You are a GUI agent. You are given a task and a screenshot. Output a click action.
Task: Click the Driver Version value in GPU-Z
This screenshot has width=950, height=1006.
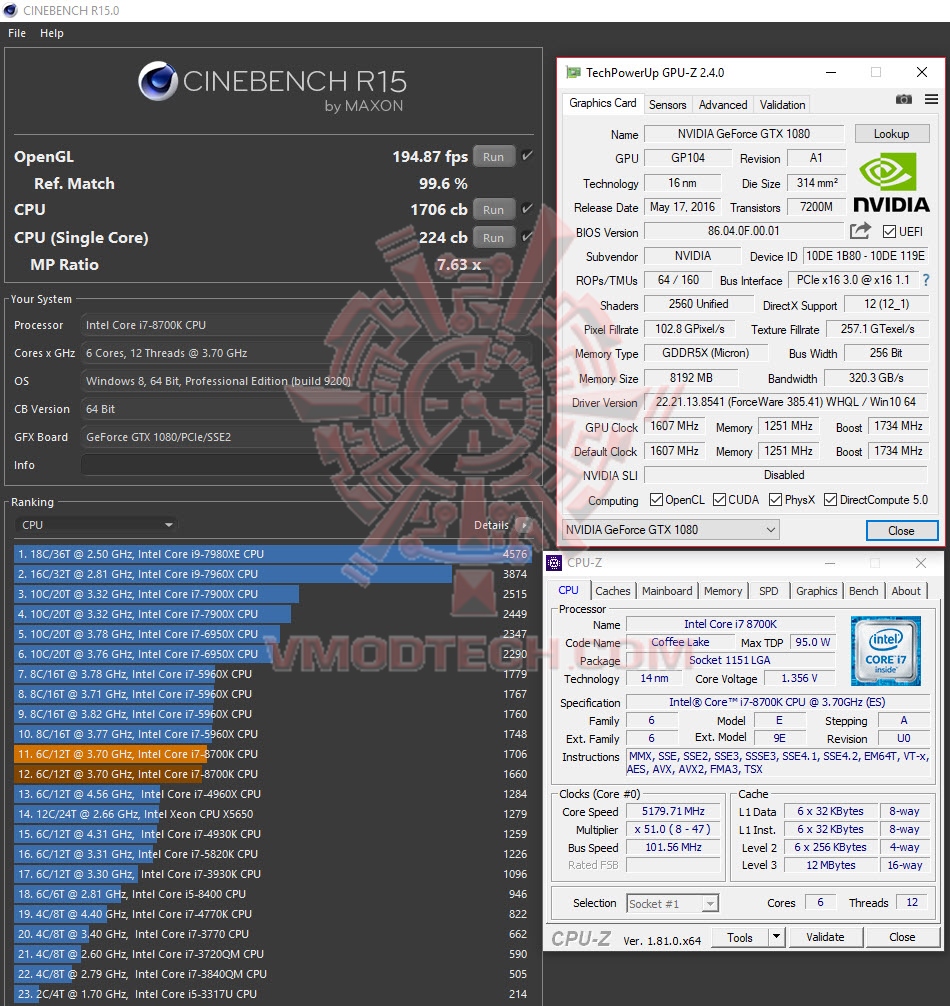pos(786,402)
